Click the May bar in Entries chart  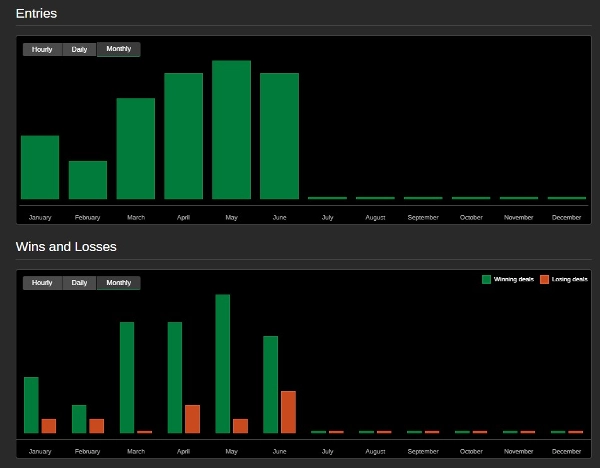pyautogui.click(x=232, y=130)
